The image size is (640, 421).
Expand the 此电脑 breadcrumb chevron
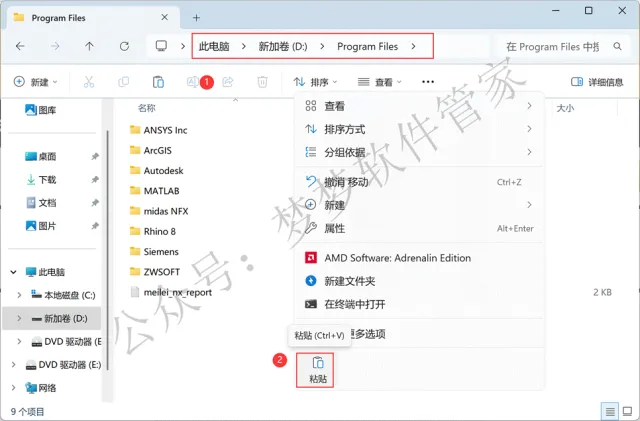(x=244, y=47)
